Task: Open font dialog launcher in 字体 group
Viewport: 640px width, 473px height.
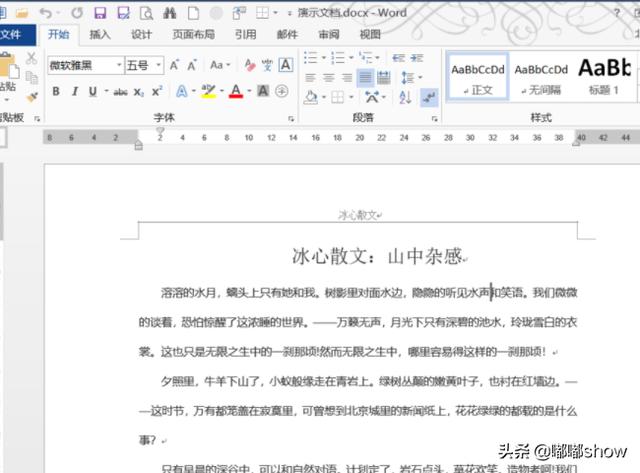Action: pos(291,119)
